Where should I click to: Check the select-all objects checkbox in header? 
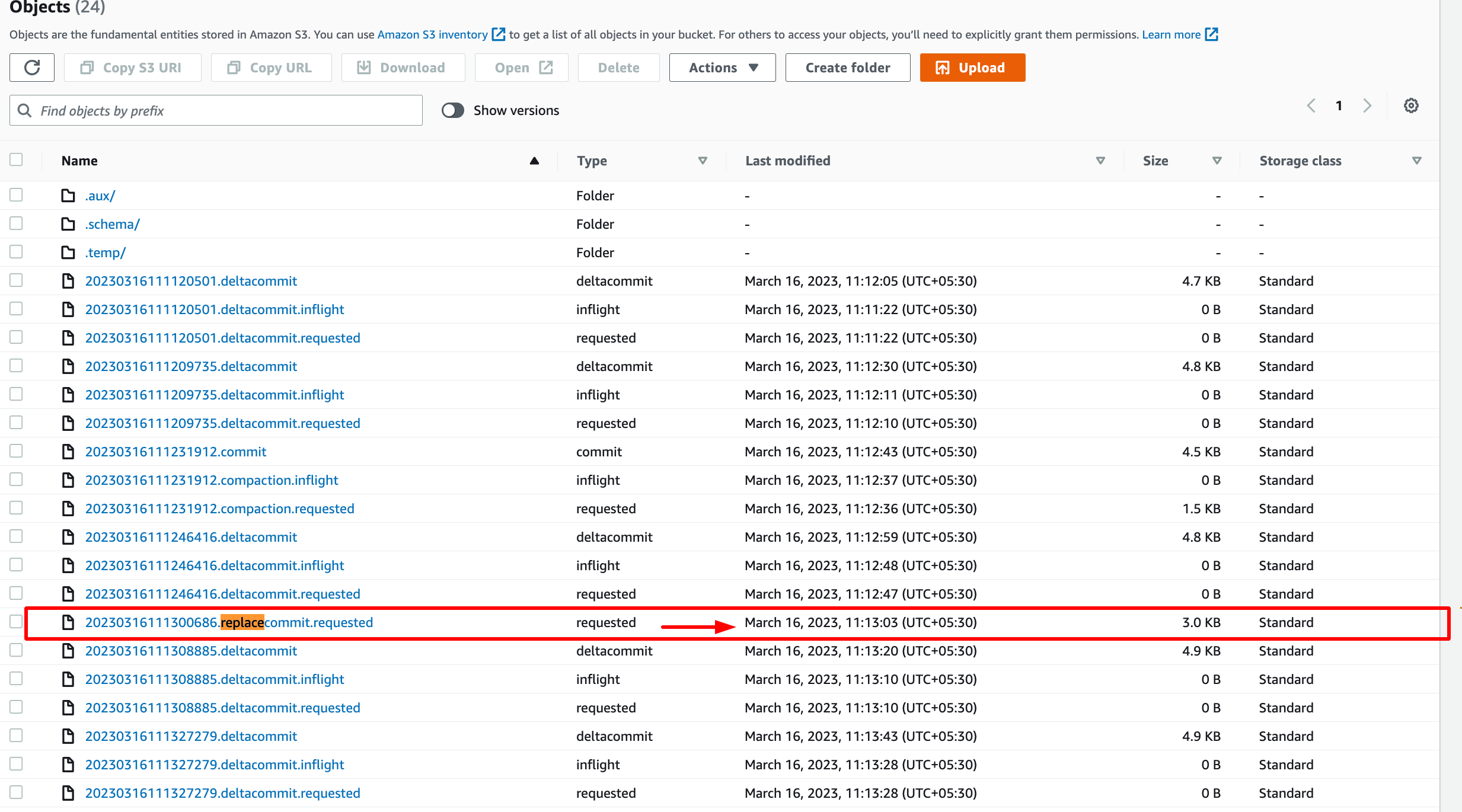pos(17,160)
